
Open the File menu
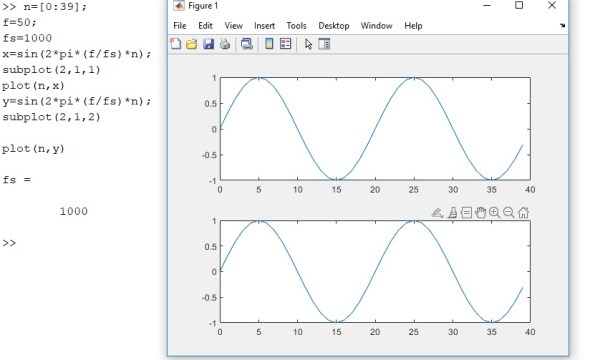(x=179, y=26)
